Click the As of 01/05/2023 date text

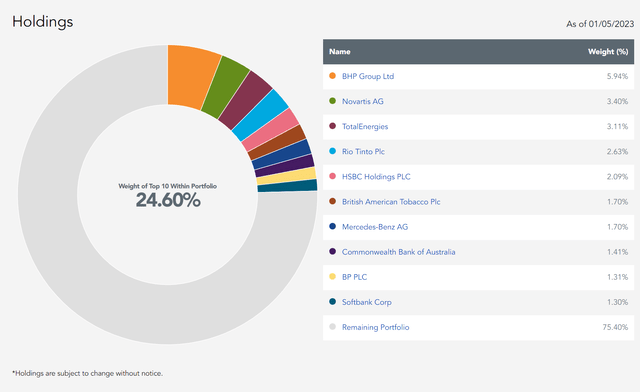tap(600, 24)
